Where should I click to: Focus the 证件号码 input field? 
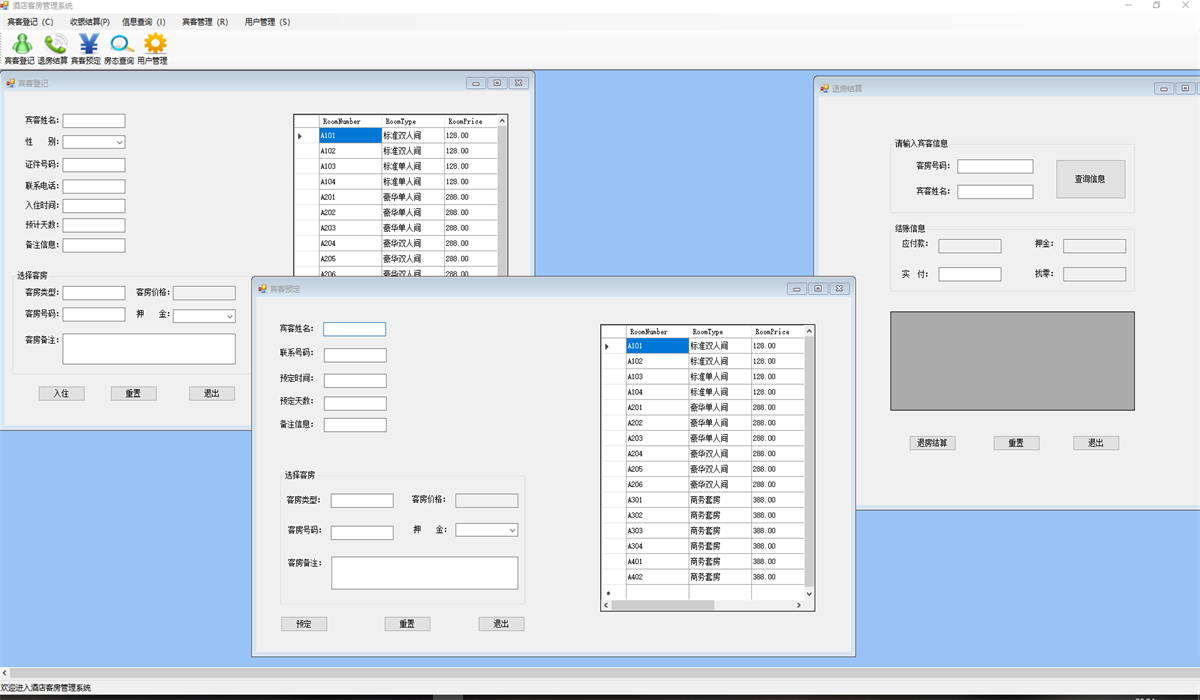pos(94,165)
